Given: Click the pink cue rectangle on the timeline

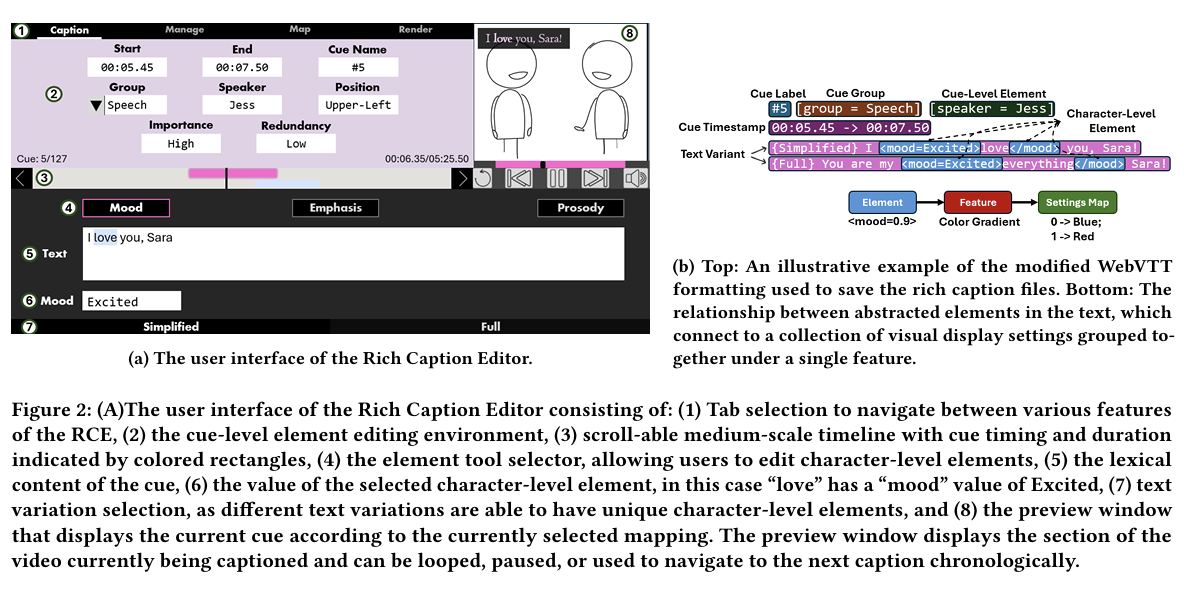Looking at the screenshot, I should [x=232, y=173].
